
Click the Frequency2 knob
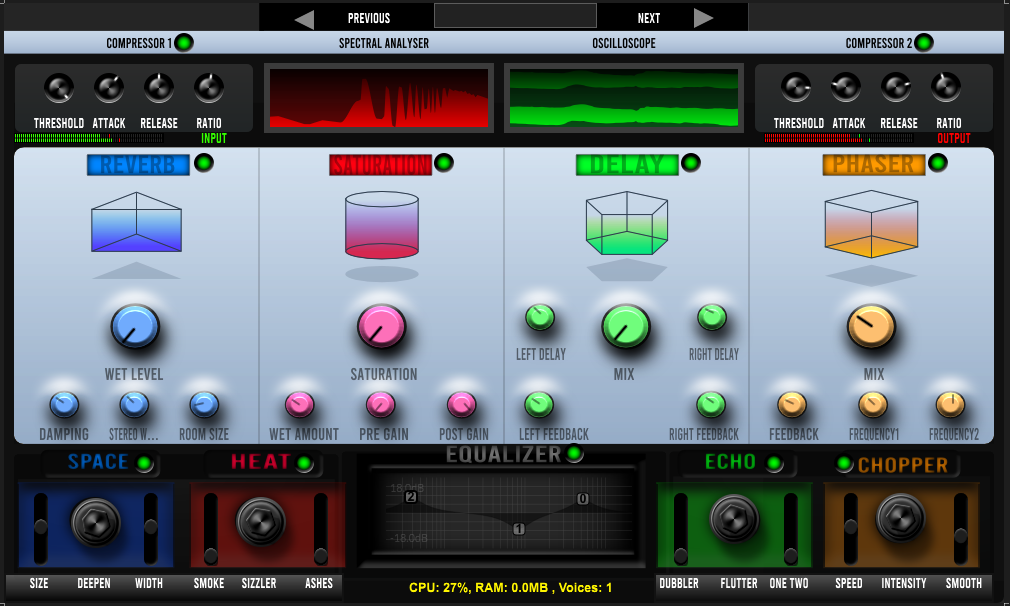[950, 405]
